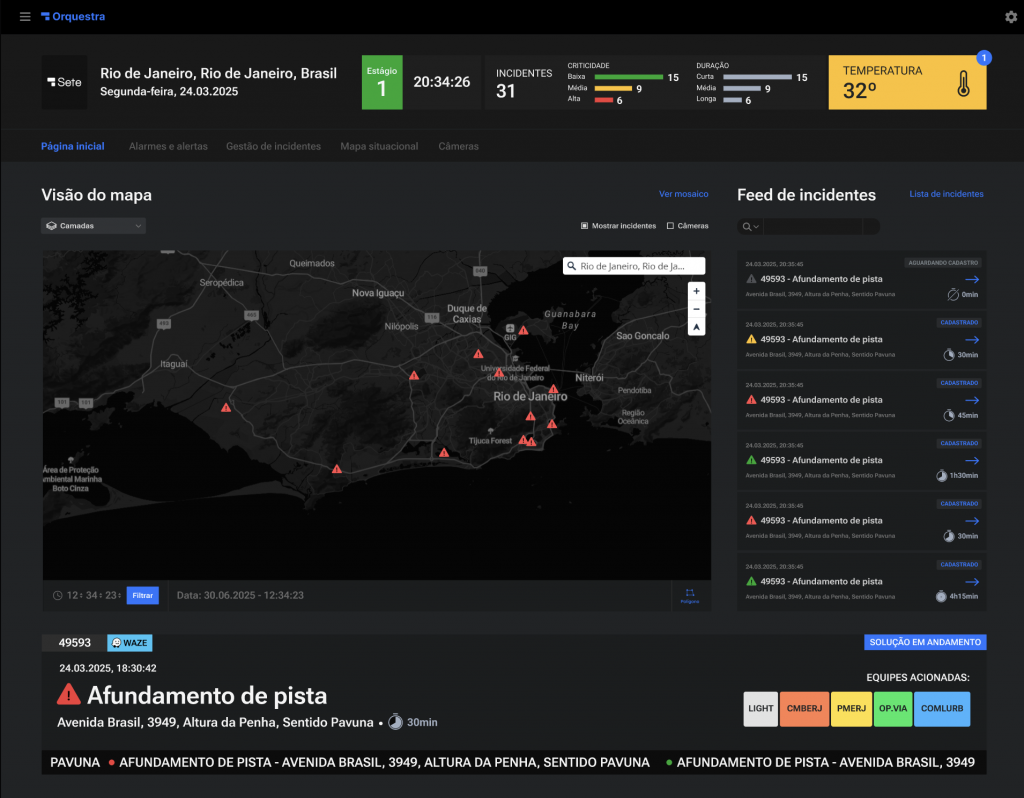Click the map zoom in (+) button

(x=697, y=290)
